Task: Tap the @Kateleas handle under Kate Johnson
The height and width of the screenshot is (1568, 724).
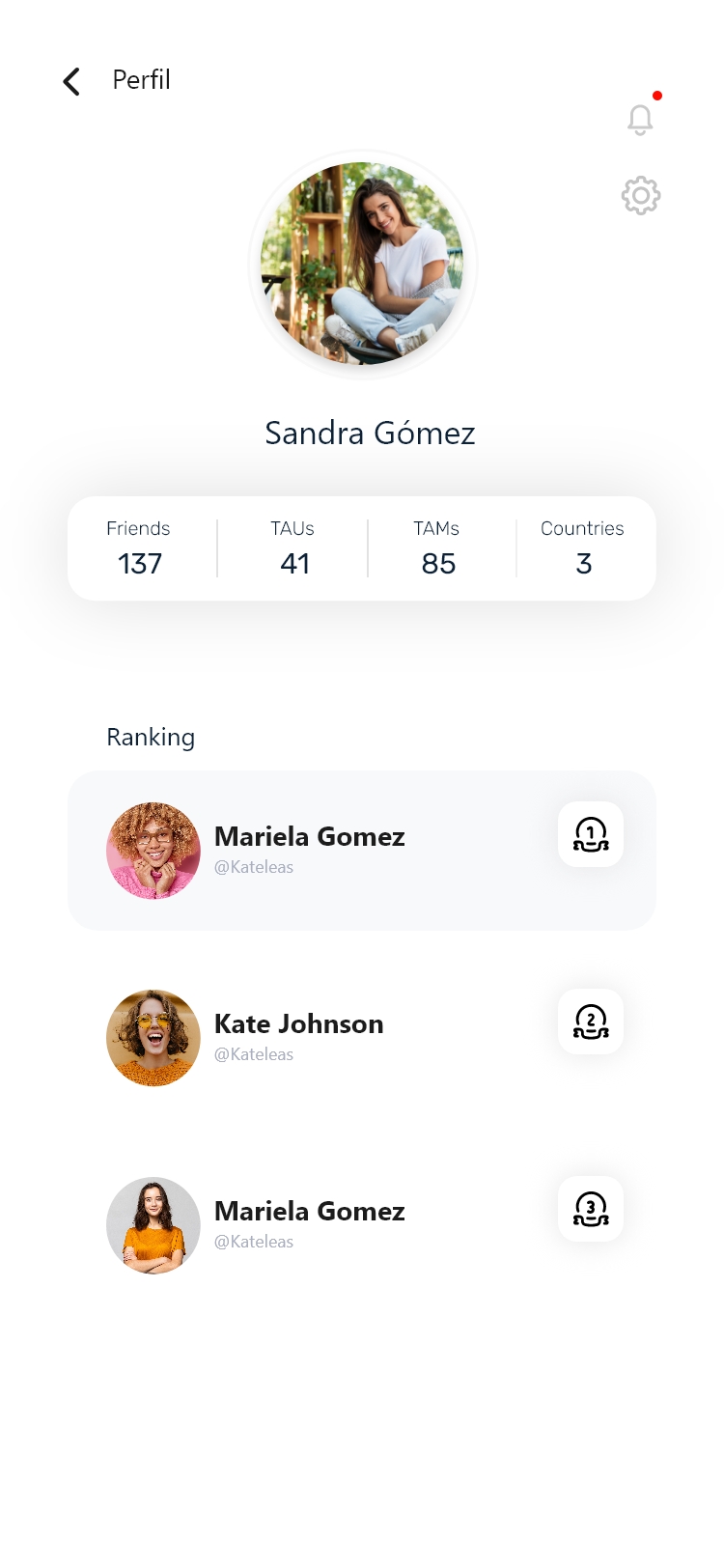Action: [x=254, y=1054]
